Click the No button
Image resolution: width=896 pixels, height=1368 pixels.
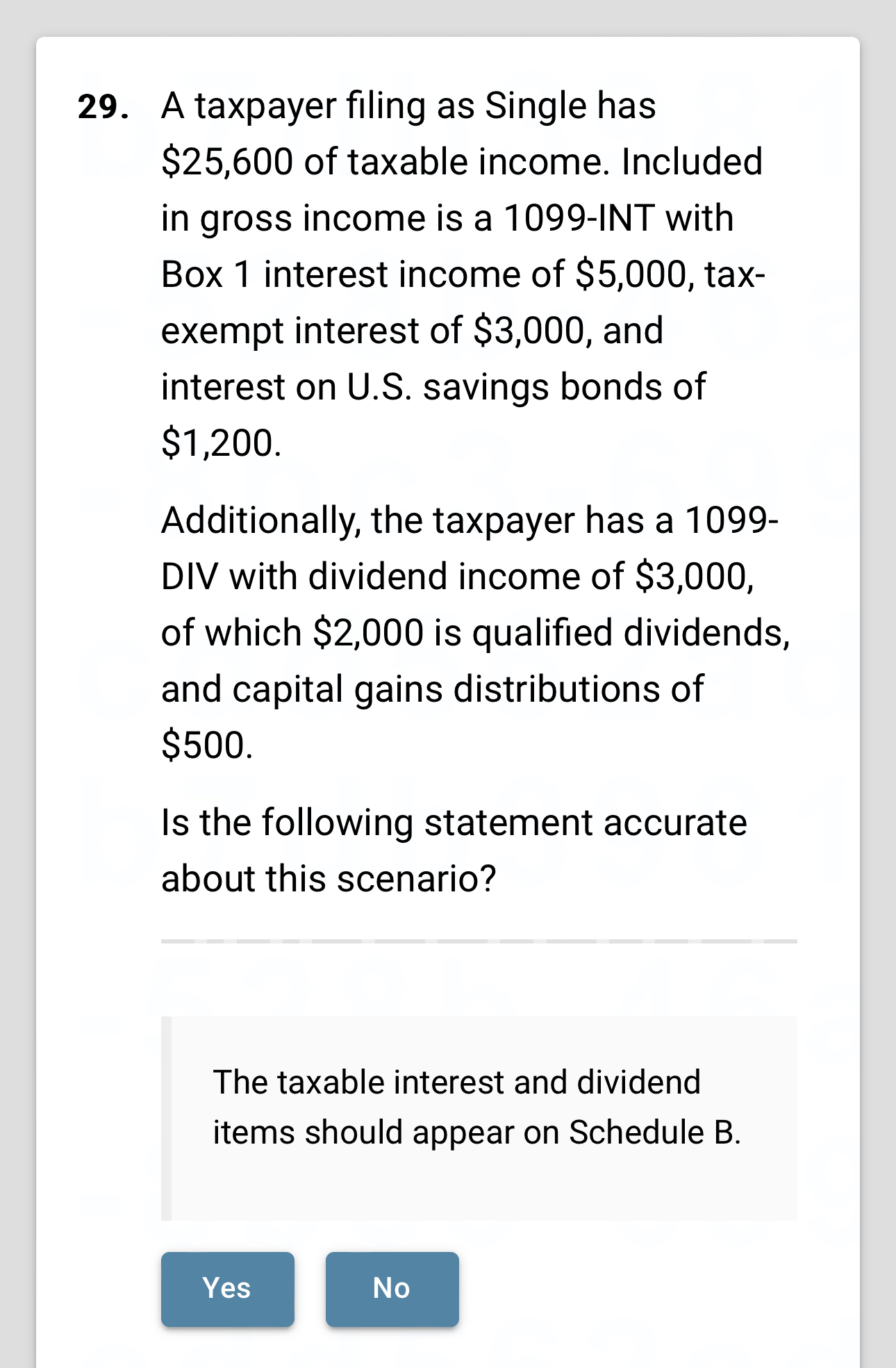[x=392, y=1287]
